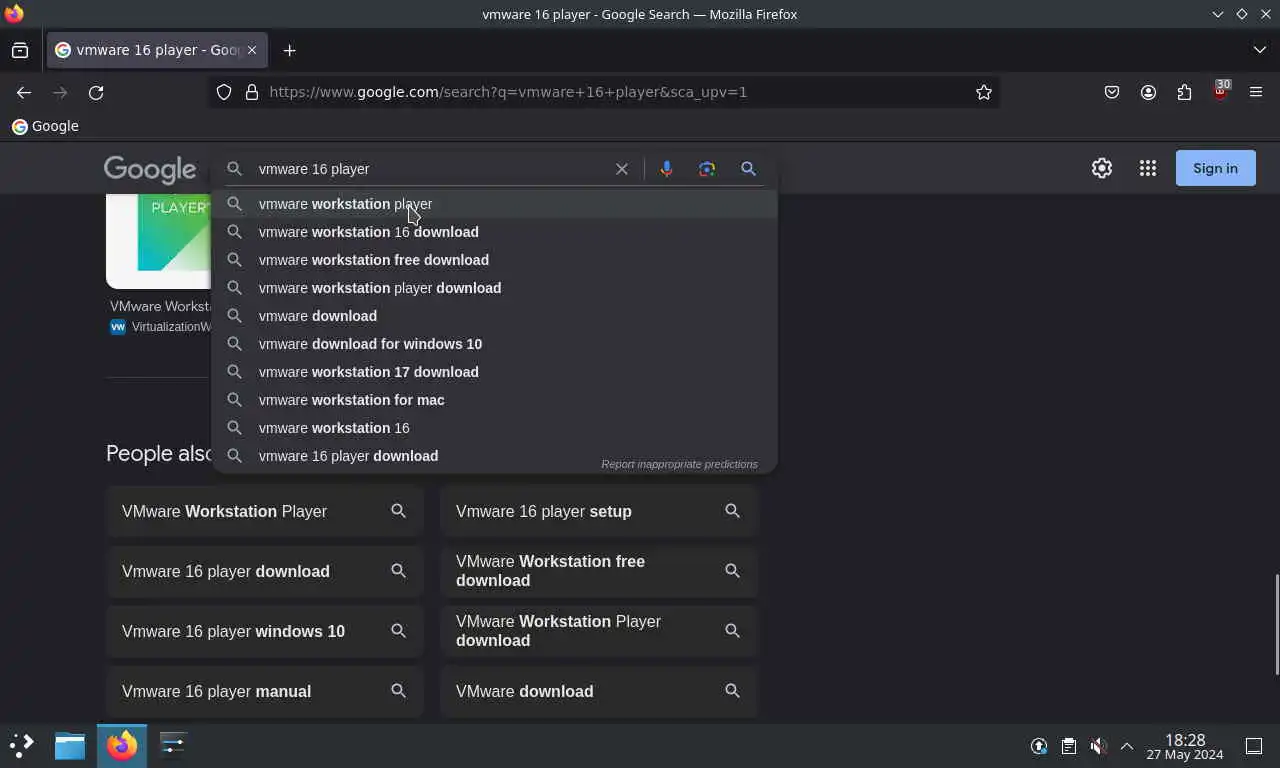Reload the current page
This screenshot has height=768, width=1280.
coord(96,92)
